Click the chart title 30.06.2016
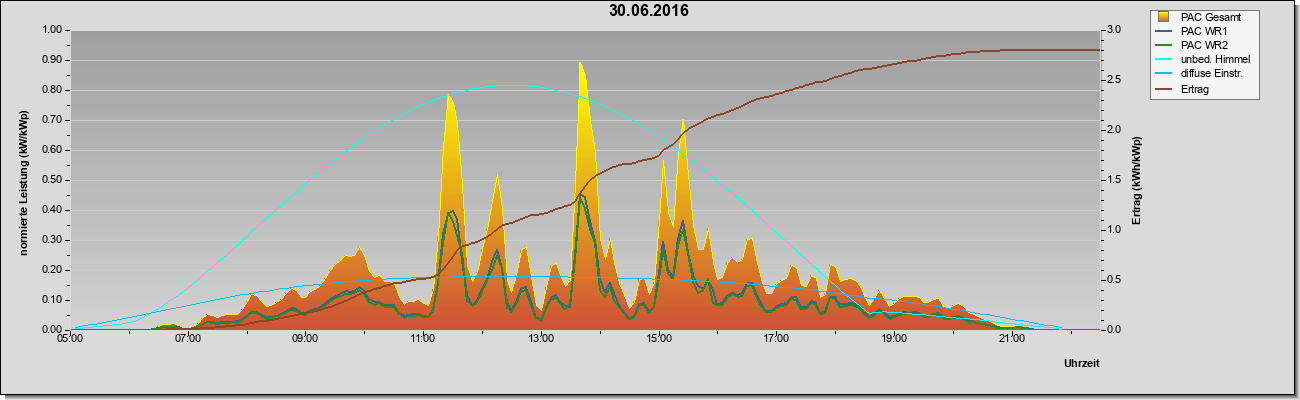 coord(649,11)
